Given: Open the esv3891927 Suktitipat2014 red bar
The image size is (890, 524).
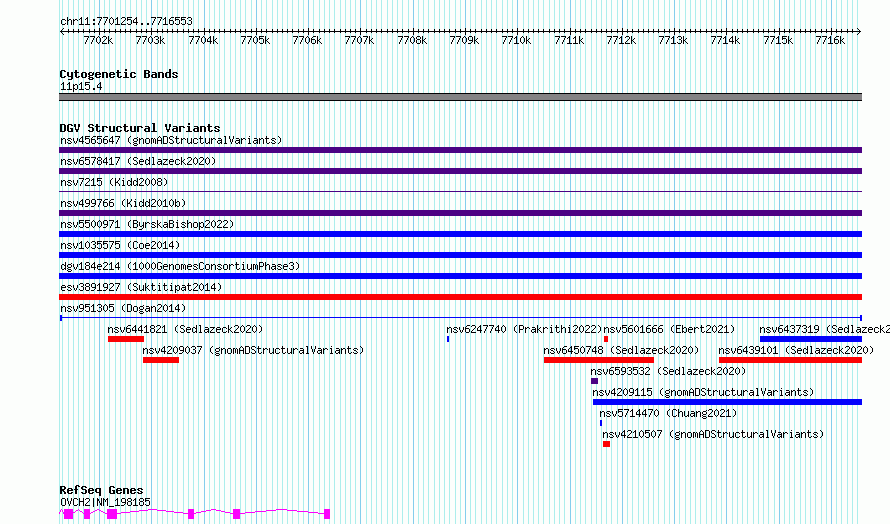Looking at the screenshot, I should click(x=460, y=297).
